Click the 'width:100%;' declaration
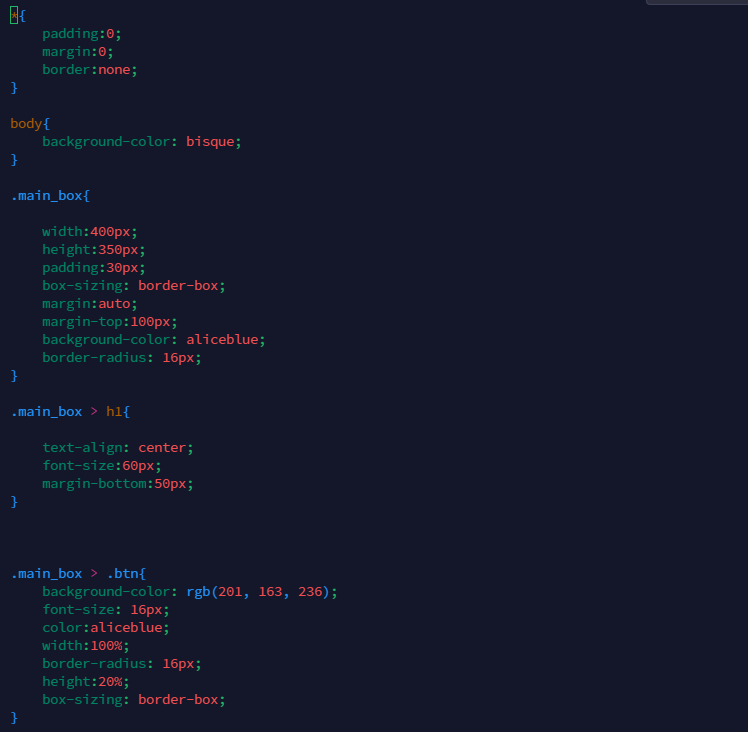The image size is (748, 732). pyautogui.click(x=86, y=646)
